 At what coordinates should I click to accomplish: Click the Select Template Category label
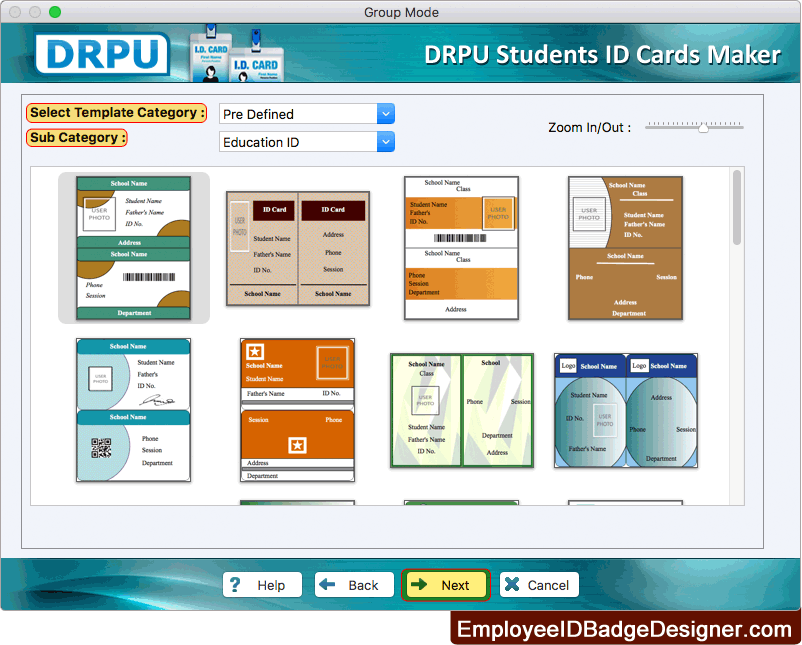click(x=116, y=113)
